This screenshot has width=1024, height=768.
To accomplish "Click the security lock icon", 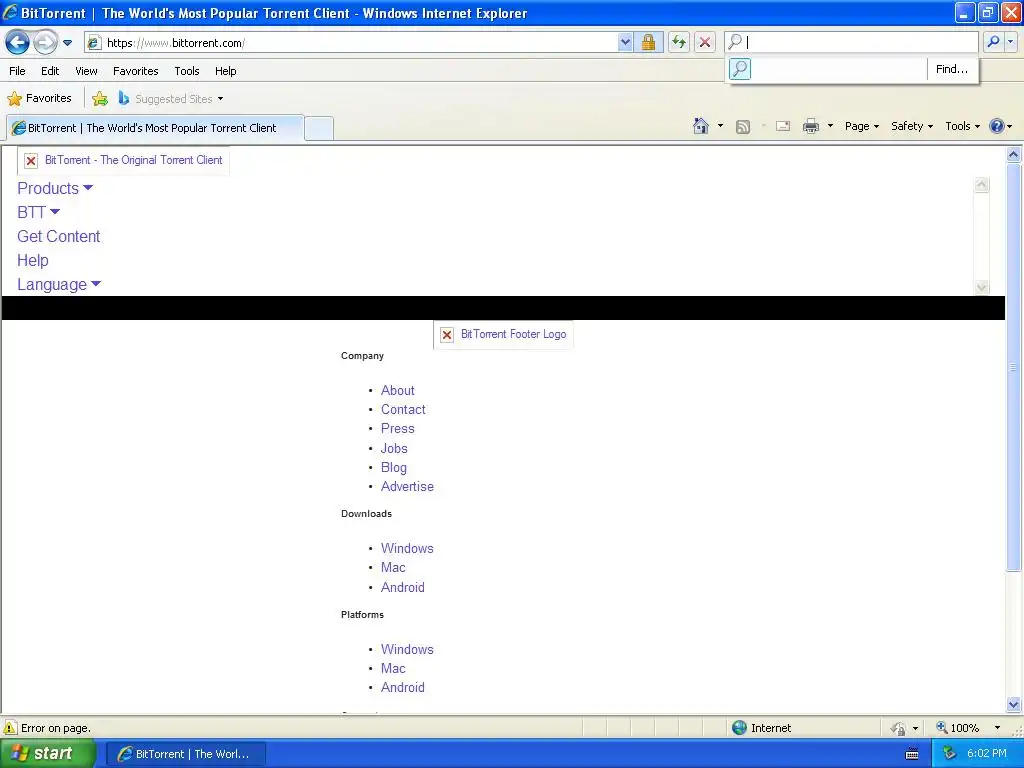I will (x=648, y=43).
